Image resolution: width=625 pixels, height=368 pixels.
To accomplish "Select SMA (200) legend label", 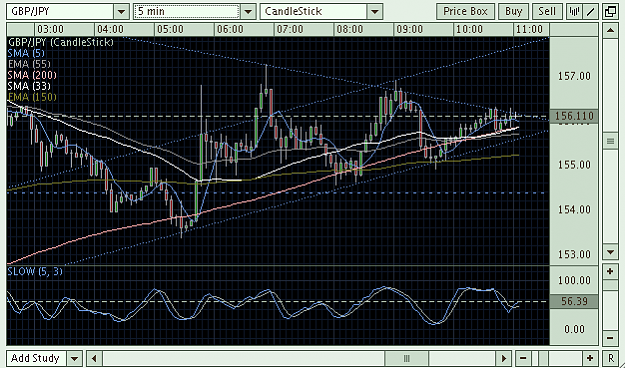I will (x=32, y=75).
